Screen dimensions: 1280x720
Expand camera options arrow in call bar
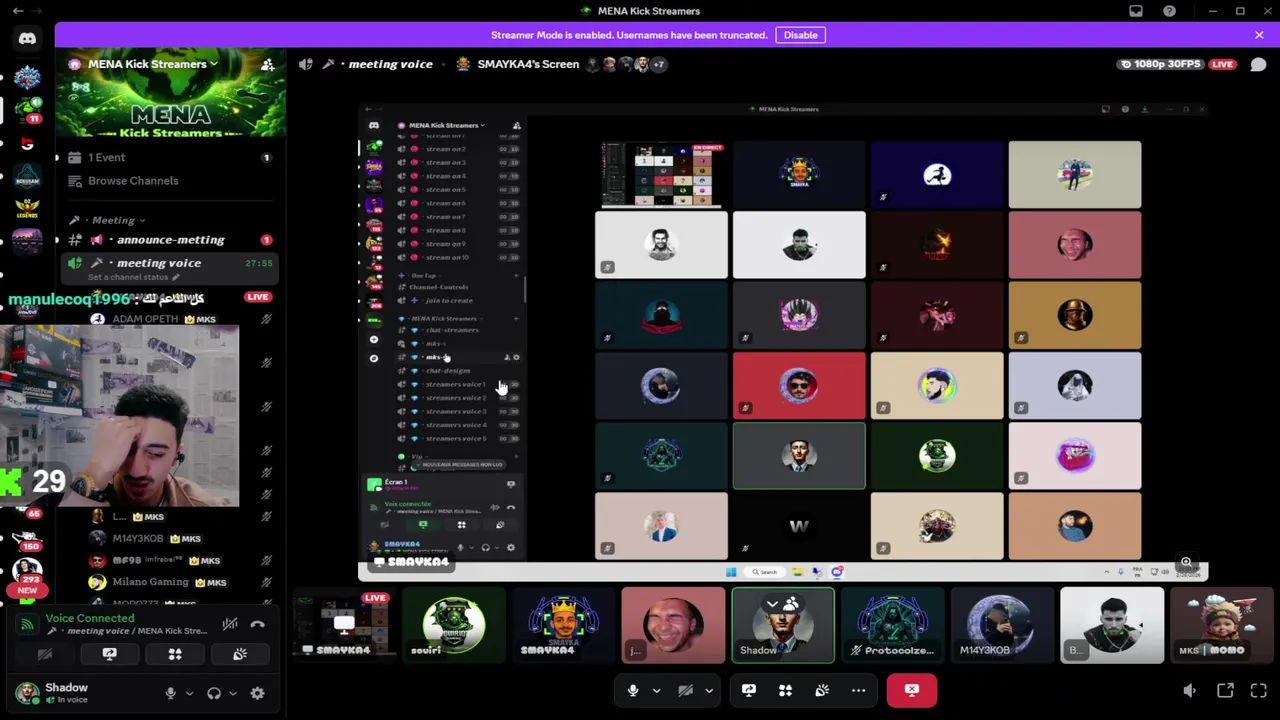[x=709, y=690]
